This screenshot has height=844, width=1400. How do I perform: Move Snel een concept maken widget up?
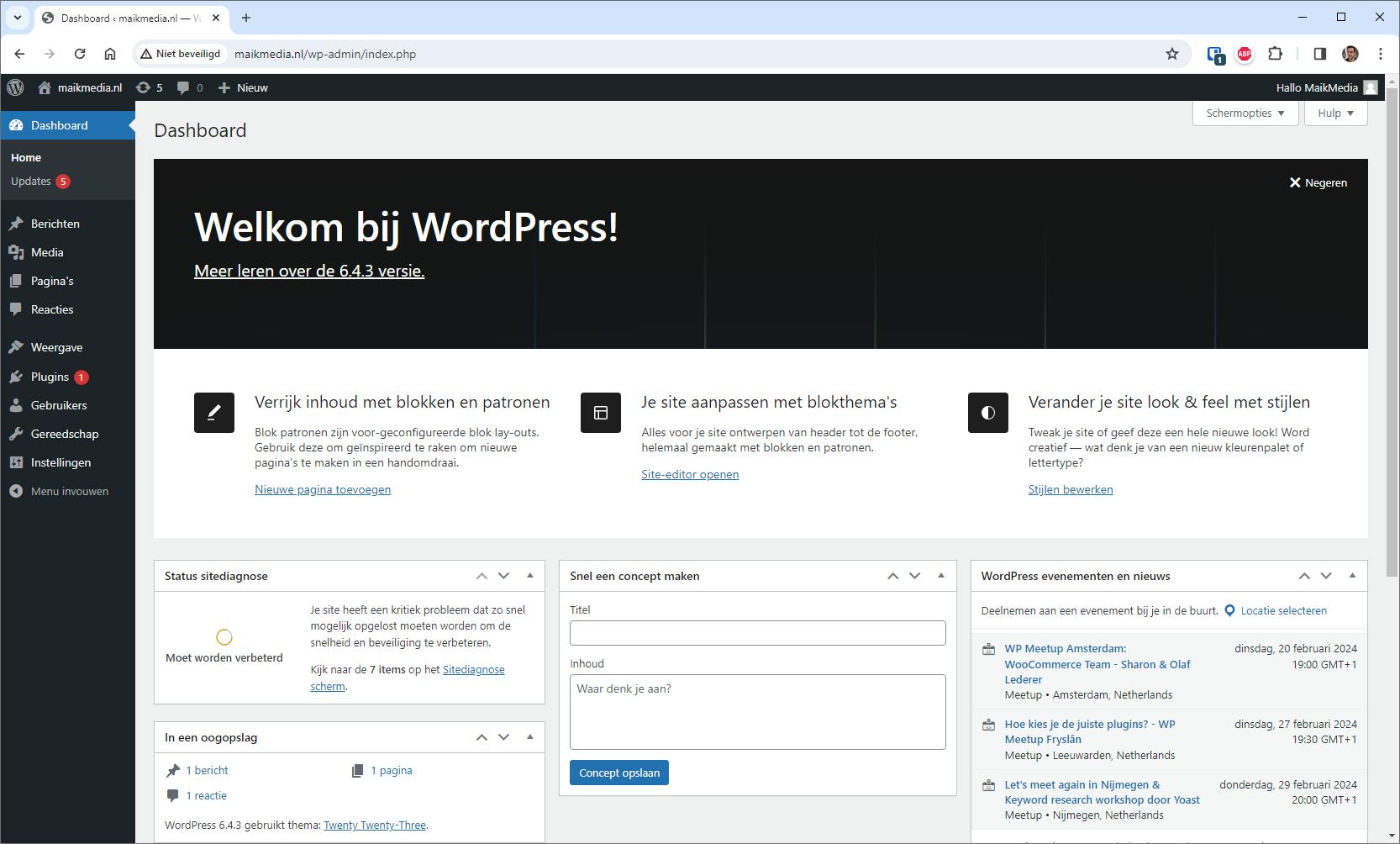892,576
